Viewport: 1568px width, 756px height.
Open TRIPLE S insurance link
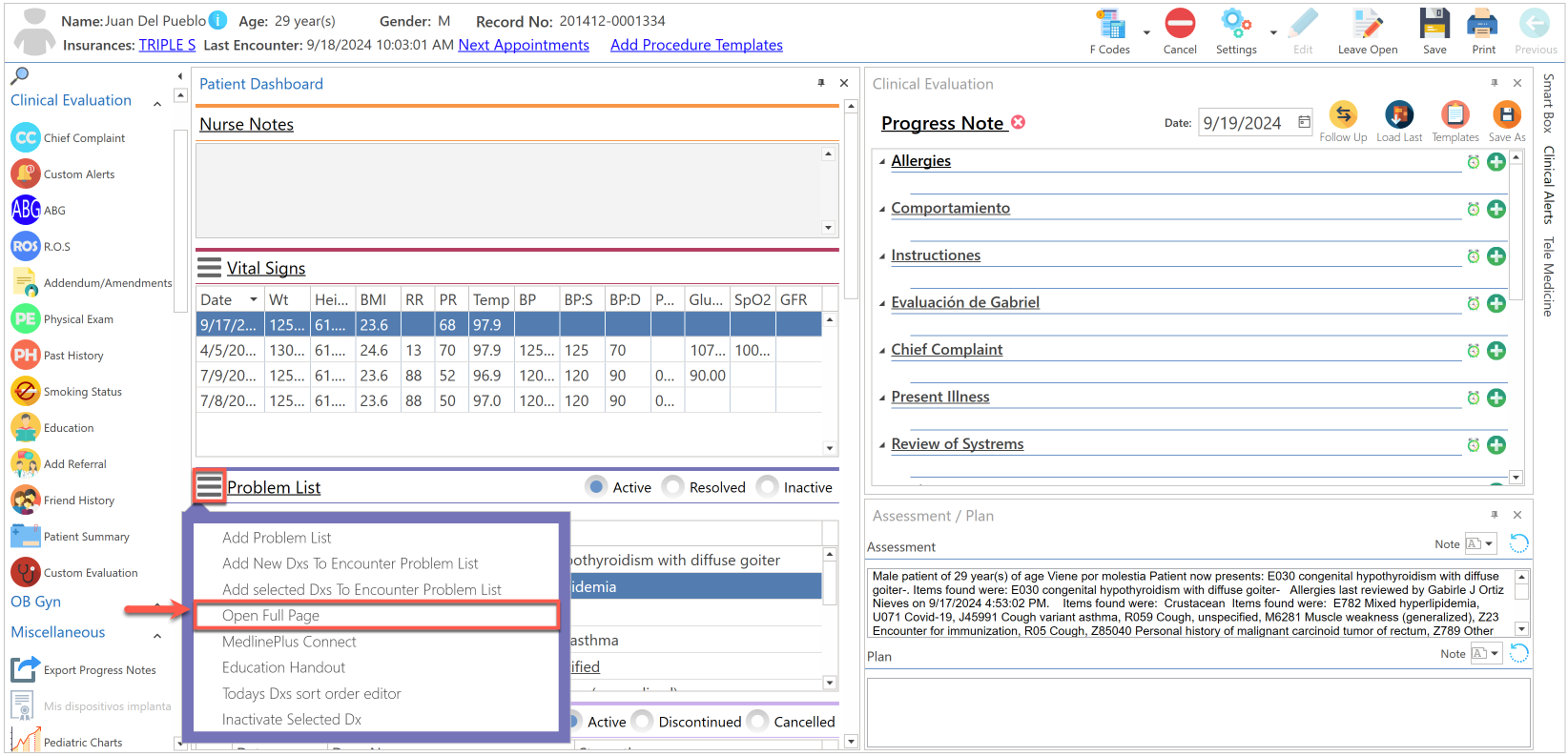tap(167, 45)
